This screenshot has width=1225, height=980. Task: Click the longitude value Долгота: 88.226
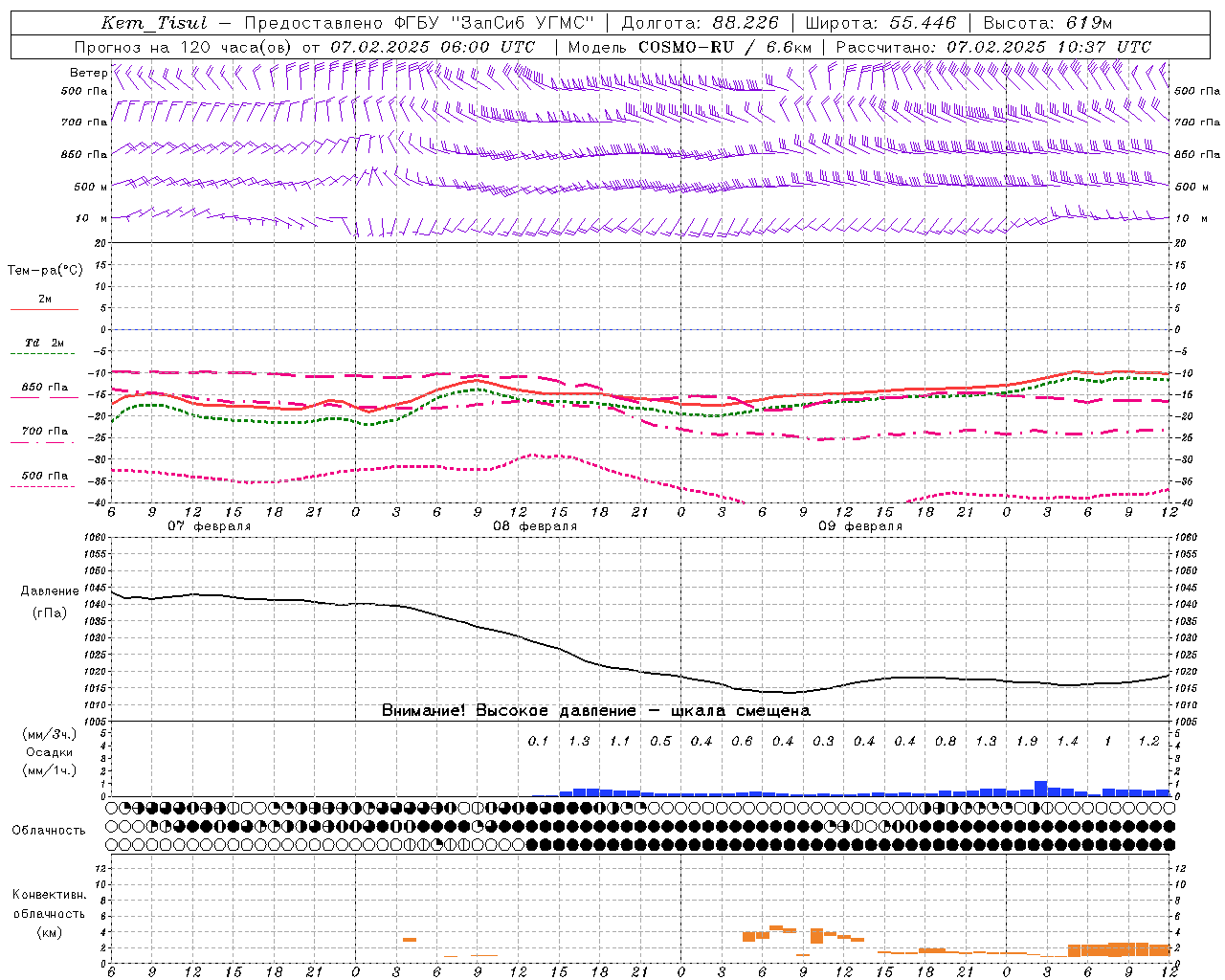point(701,23)
